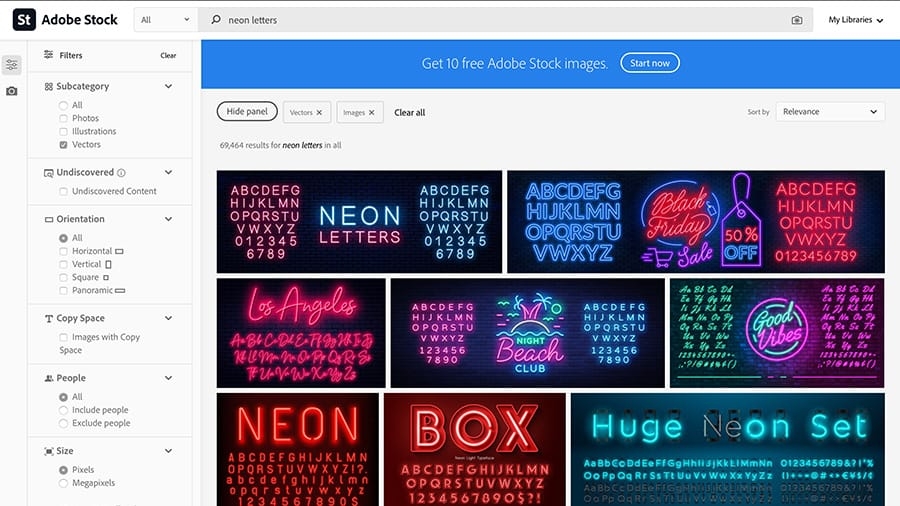Screen dimensions: 900x506
Task: Open the Black Friday Sale neon thumbnail
Action: click(696, 221)
